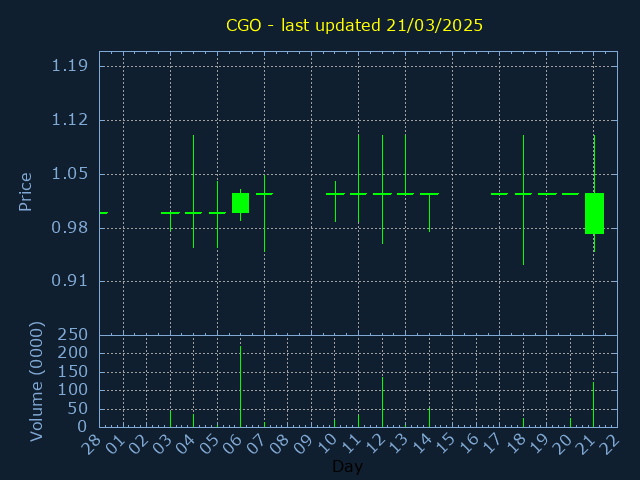Click the 100 volume axis label

click(73, 390)
